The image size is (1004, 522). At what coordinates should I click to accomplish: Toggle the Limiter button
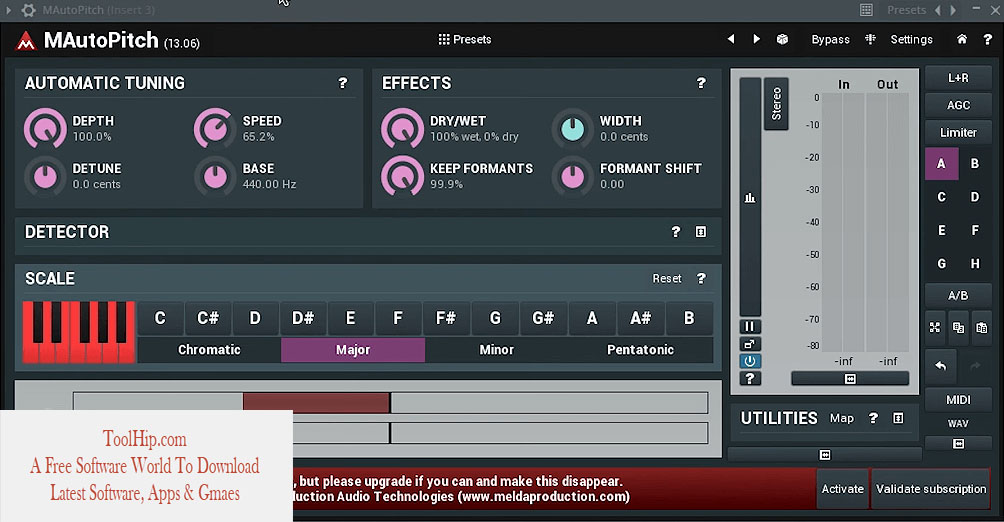pyautogui.click(x=958, y=133)
